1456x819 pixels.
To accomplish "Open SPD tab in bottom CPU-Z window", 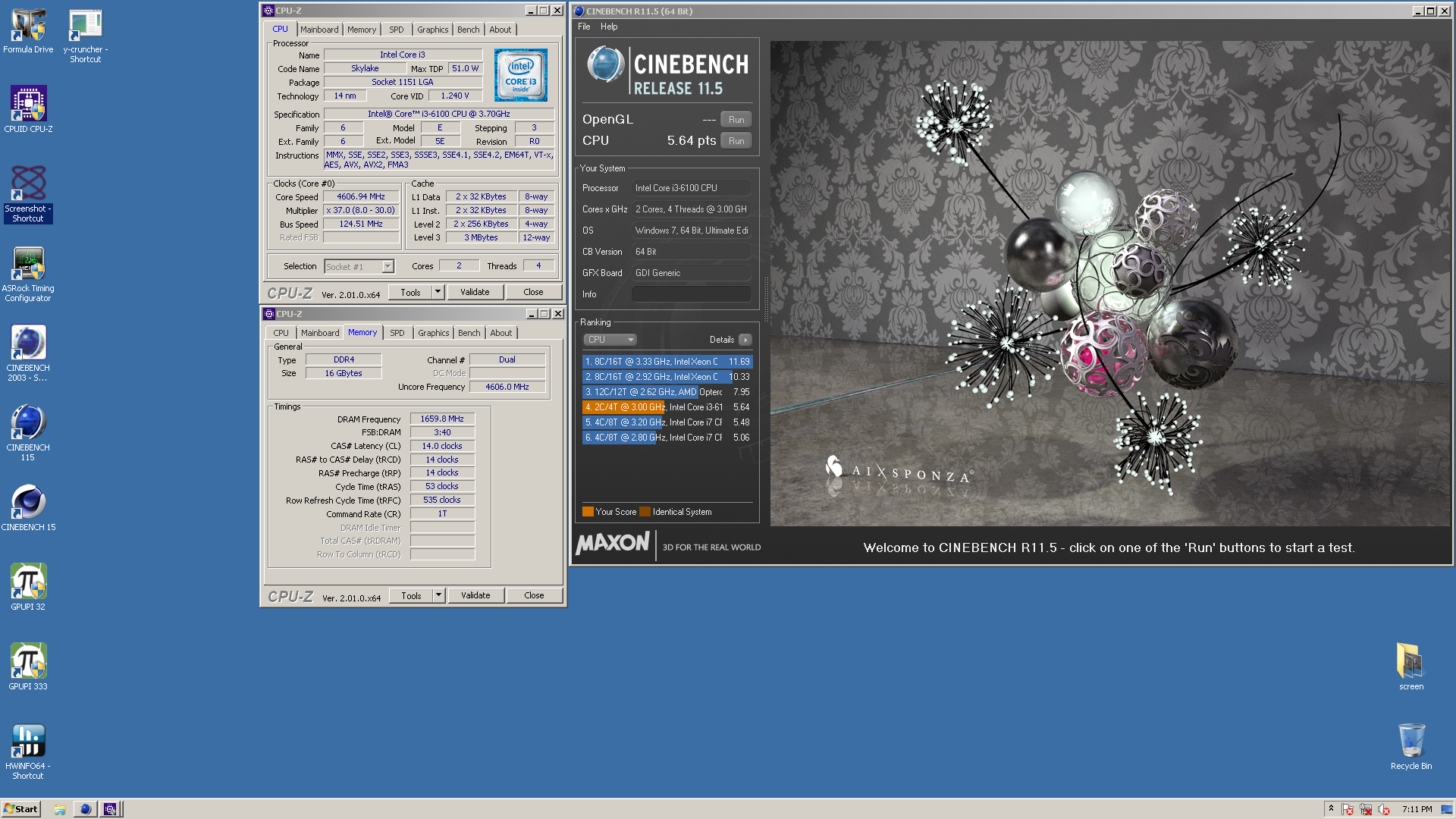I will click(x=397, y=333).
